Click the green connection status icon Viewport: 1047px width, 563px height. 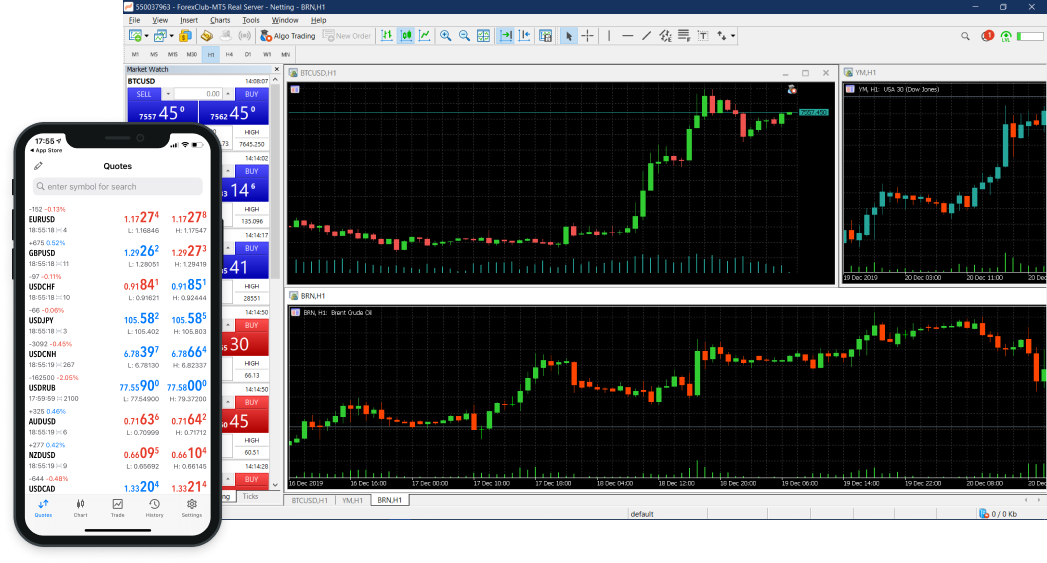click(x=1006, y=36)
